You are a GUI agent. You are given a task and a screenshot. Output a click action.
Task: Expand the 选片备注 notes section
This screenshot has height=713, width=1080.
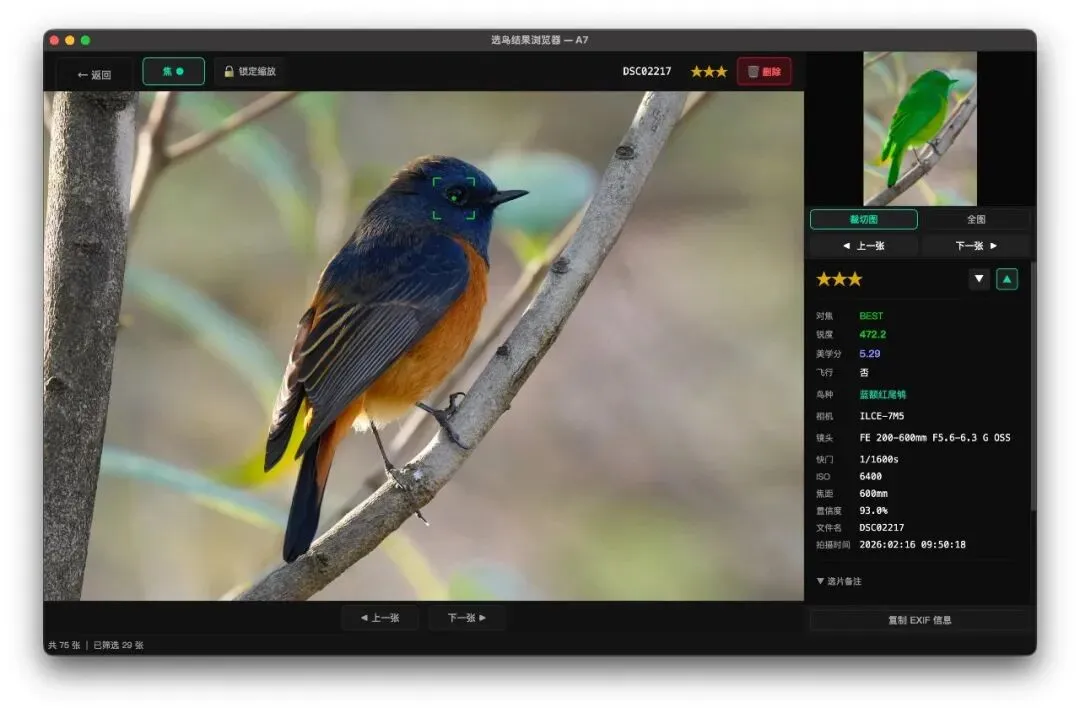point(839,581)
